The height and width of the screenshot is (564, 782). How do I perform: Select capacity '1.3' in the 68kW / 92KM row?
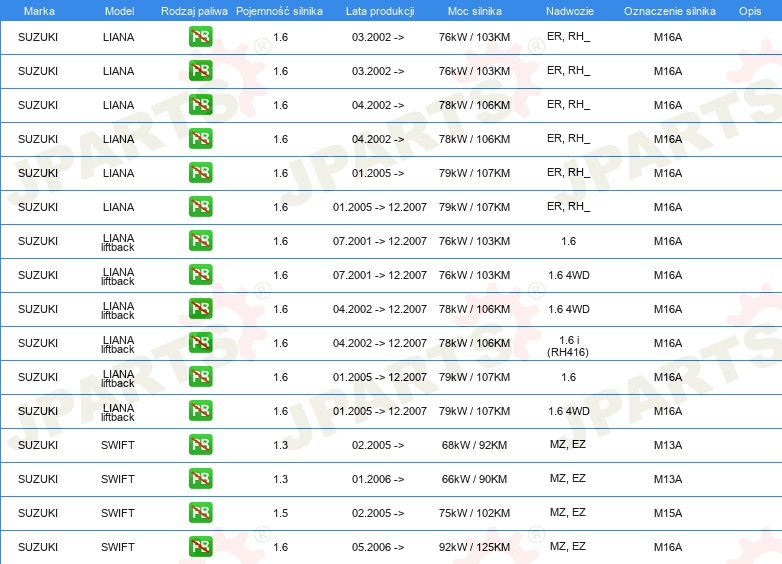click(280, 445)
